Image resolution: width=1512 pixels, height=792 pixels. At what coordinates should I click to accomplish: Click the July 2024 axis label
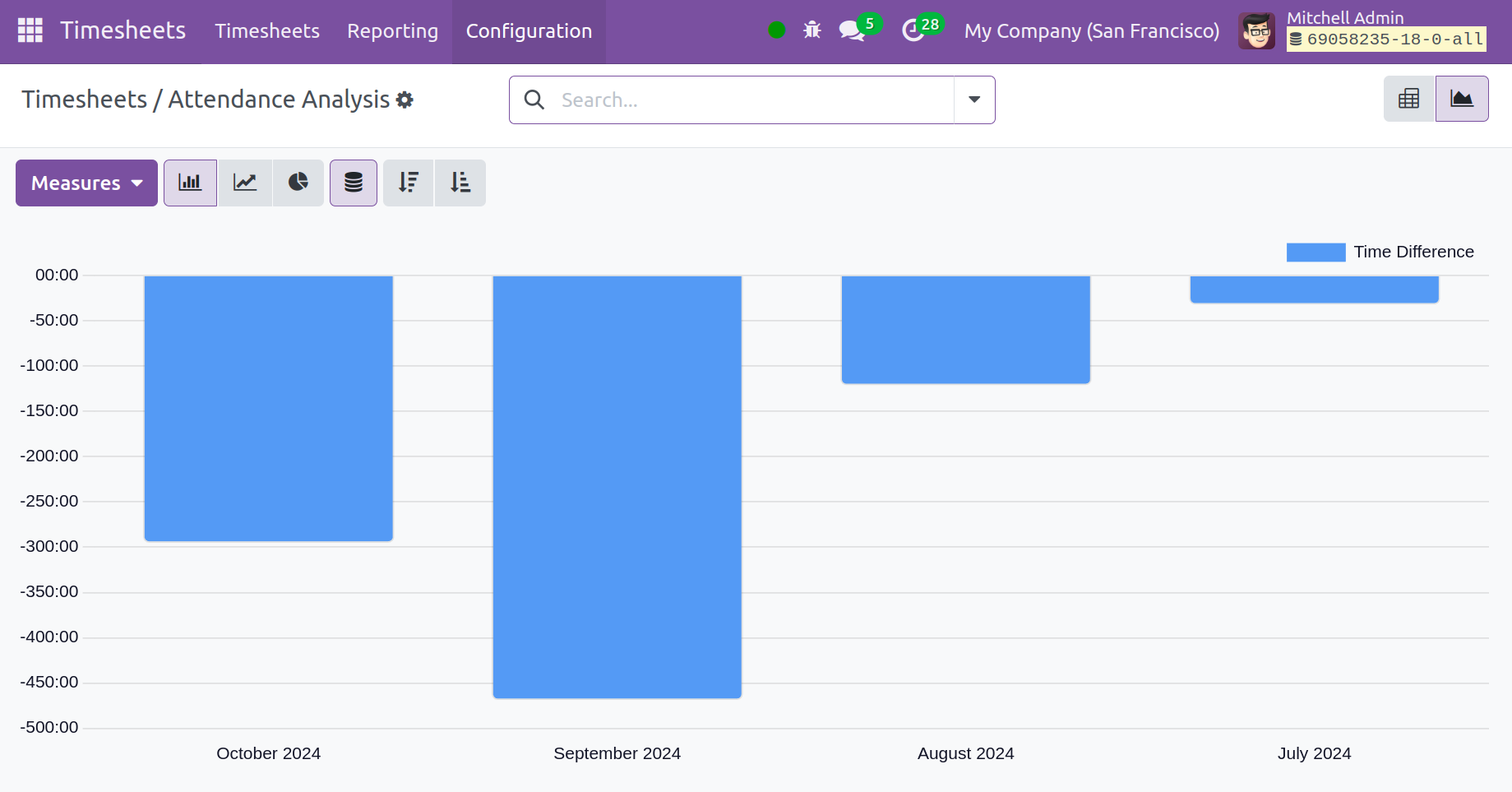pos(1315,753)
